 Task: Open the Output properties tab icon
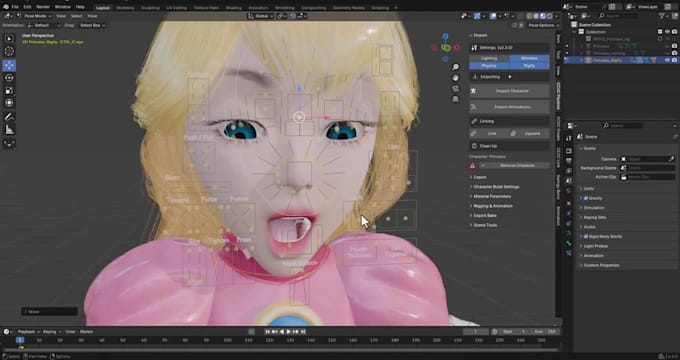(x=569, y=161)
